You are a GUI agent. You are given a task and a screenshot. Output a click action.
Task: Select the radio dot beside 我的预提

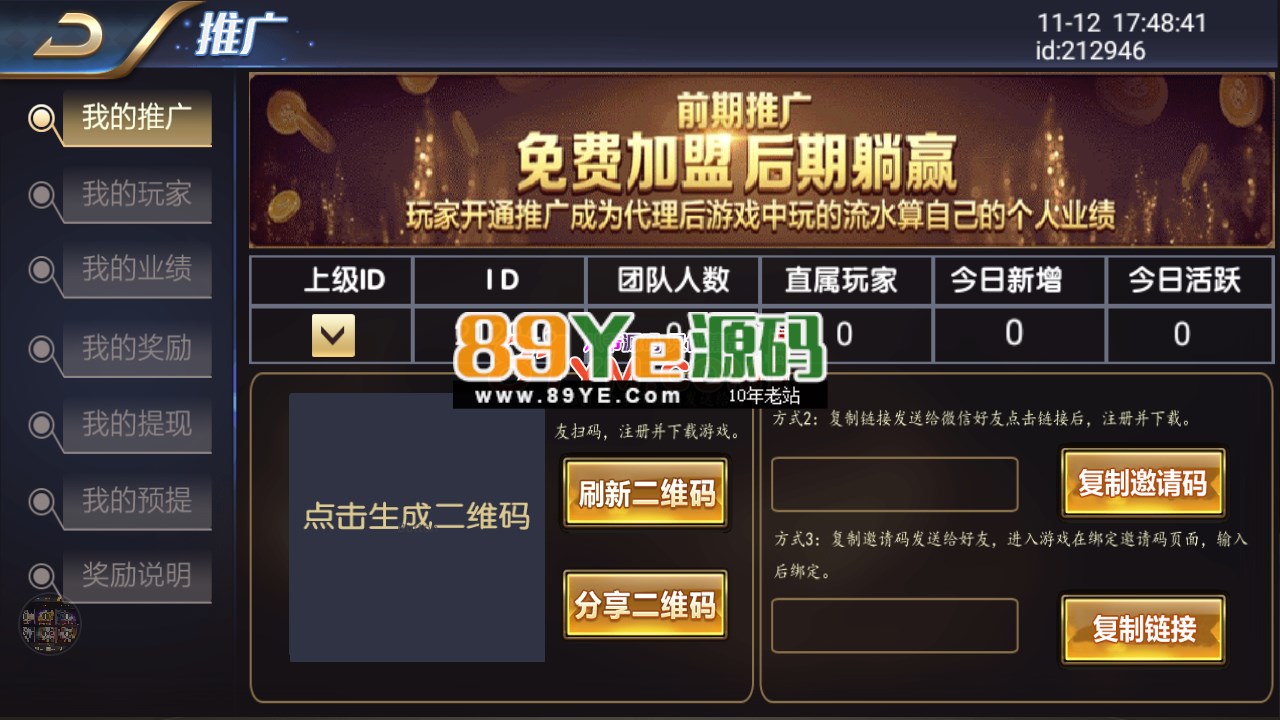[x=42, y=501]
